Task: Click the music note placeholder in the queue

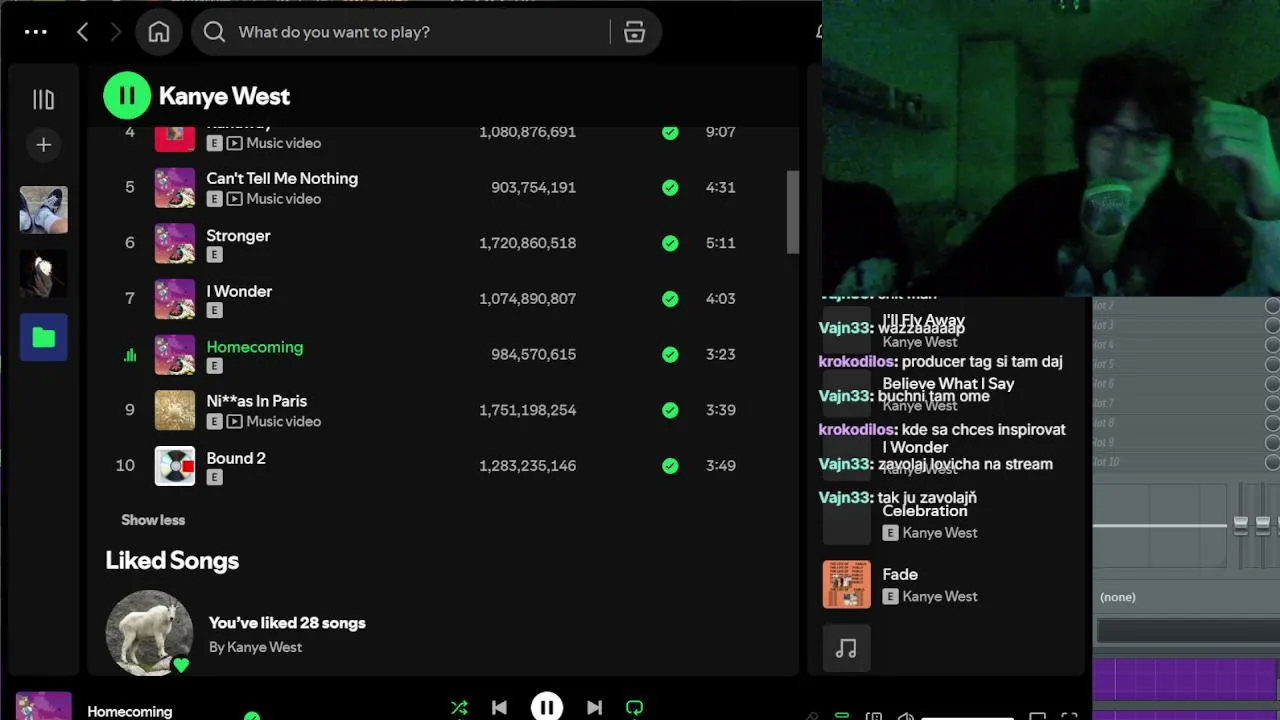Action: 847,648
